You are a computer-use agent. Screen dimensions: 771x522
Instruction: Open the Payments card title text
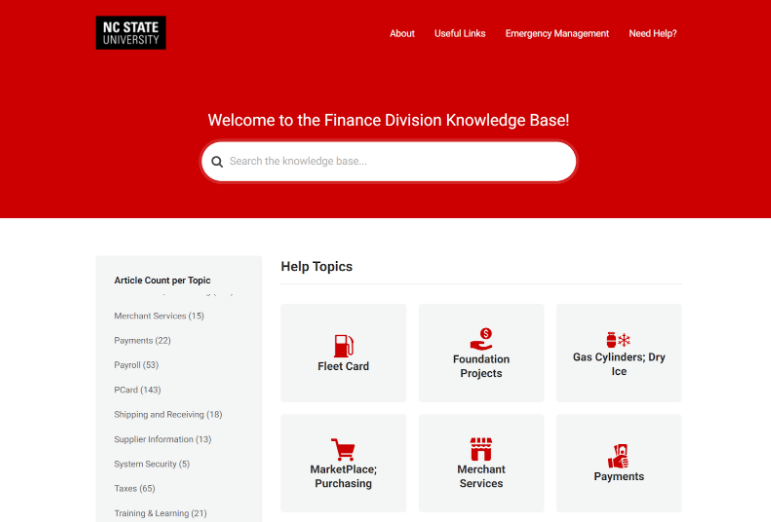(x=619, y=476)
